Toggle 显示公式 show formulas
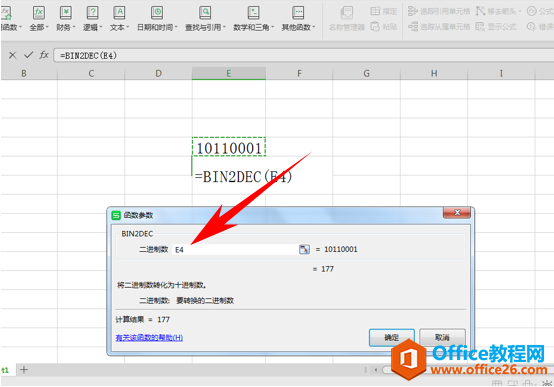 (x=496, y=27)
